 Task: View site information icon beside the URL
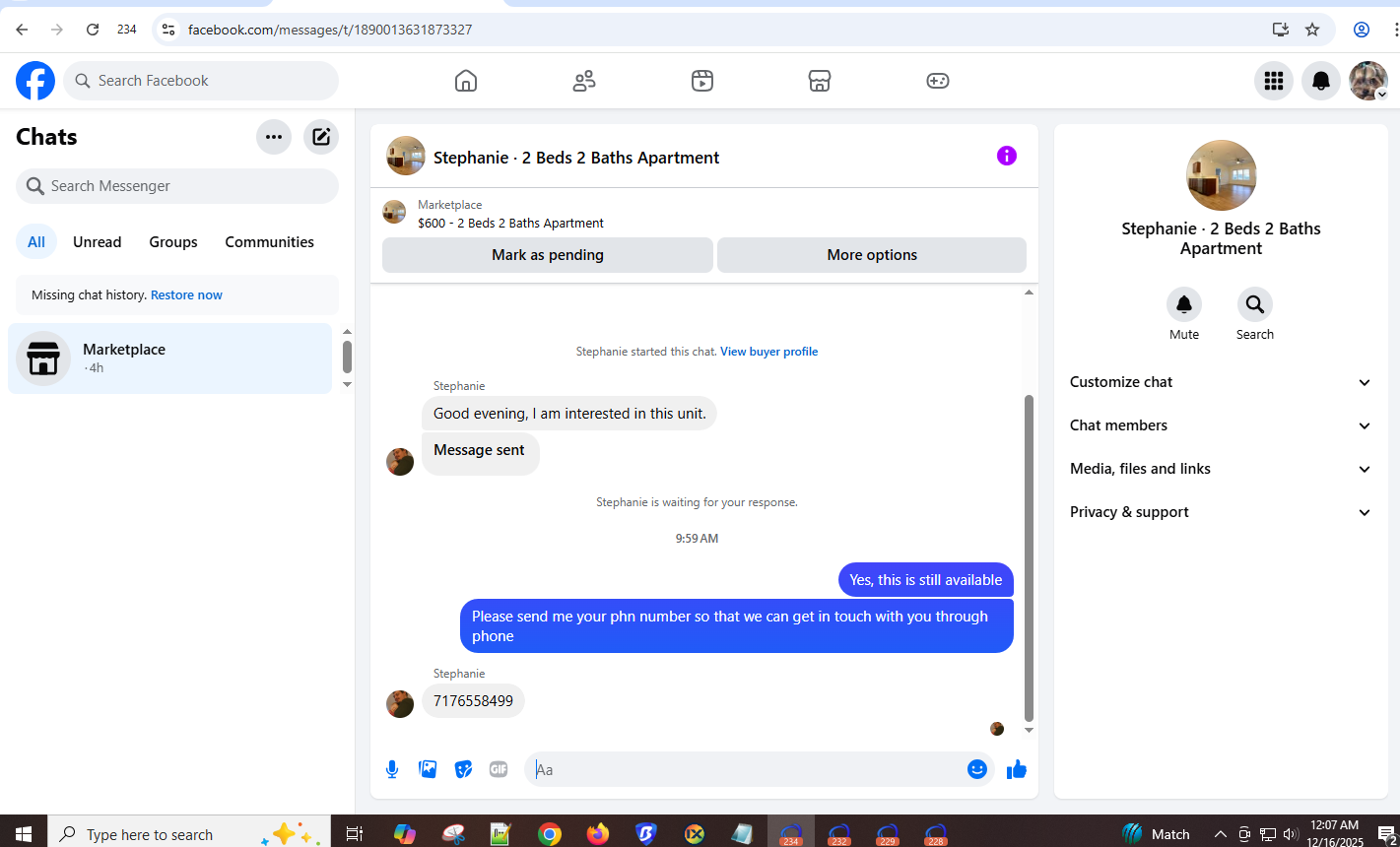point(168,30)
